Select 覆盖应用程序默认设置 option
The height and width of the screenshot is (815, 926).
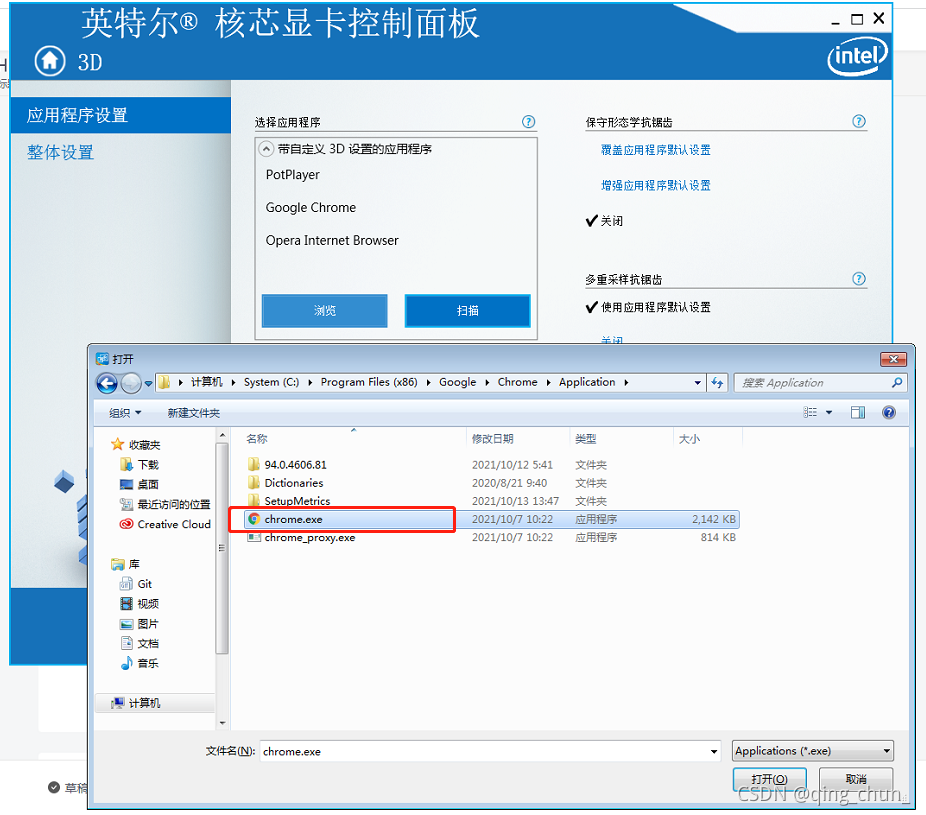tap(656, 150)
